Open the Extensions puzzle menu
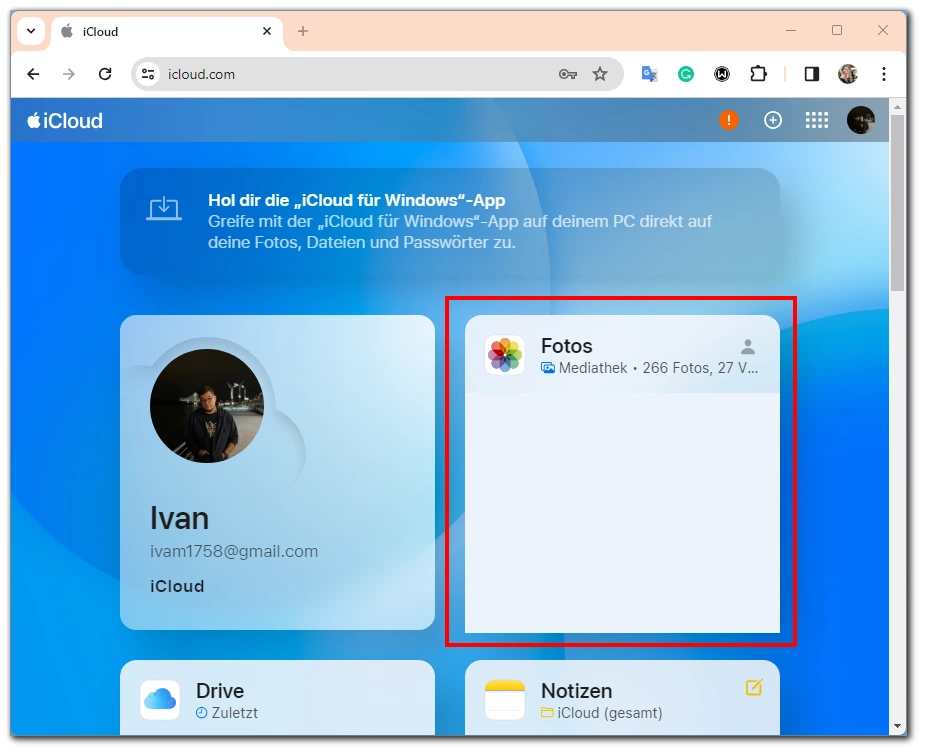 [x=758, y=74]
